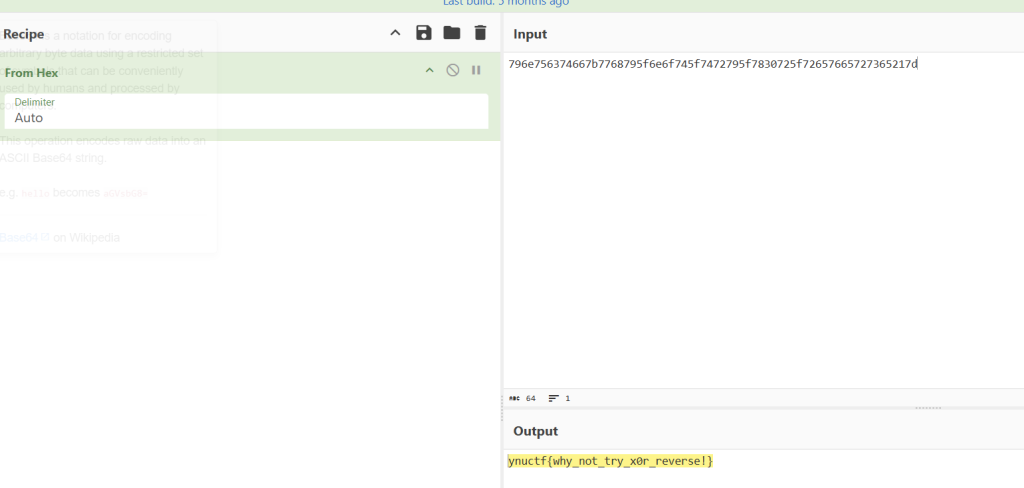Load a recipe via folder icon
This screenshot has height=488, width=1024.
point(452,33)
